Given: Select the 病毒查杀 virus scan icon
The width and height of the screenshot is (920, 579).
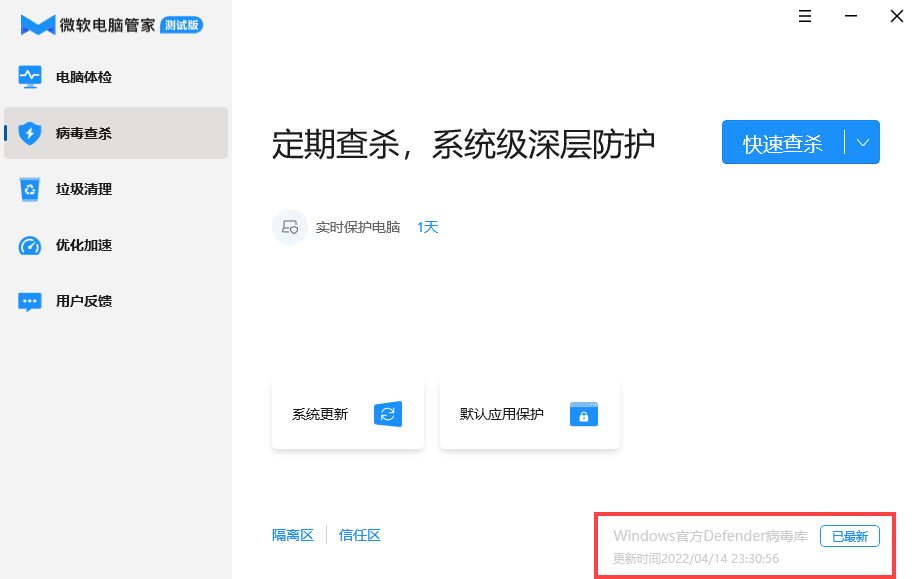Looking at the screenshot, I should click(x=30, y=133).
